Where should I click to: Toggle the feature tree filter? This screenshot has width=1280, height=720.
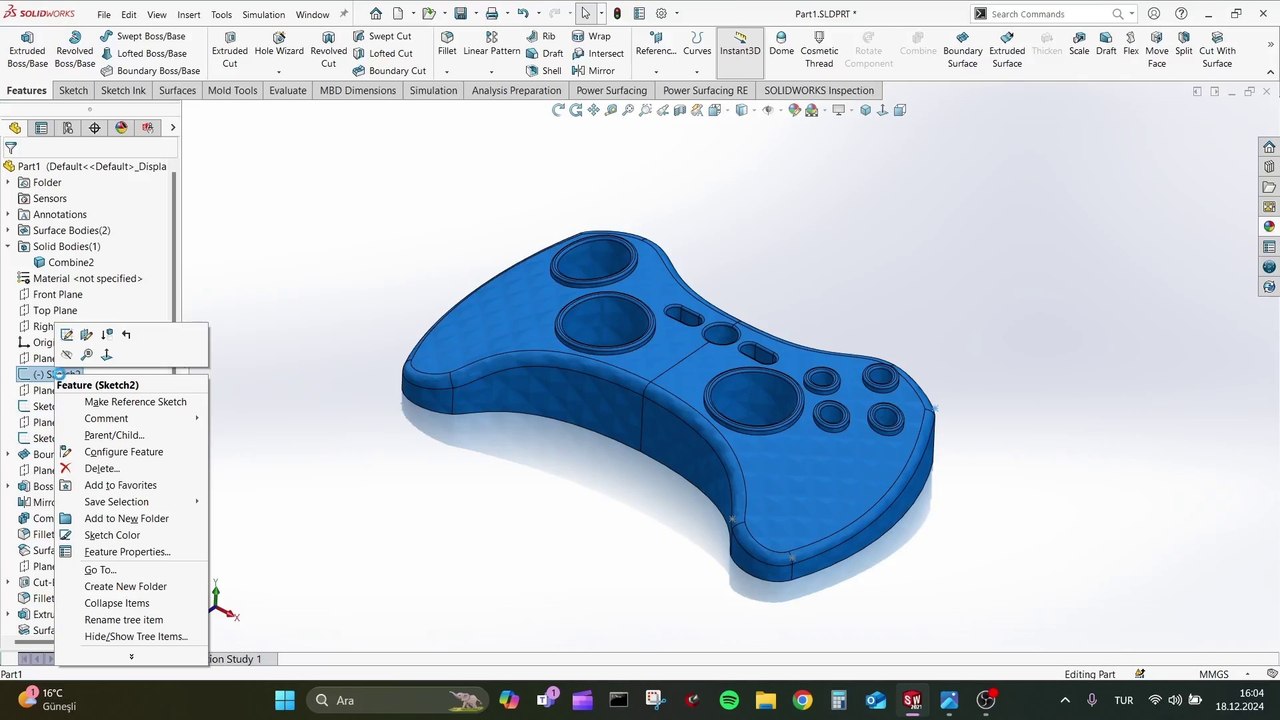click(11, 148)
